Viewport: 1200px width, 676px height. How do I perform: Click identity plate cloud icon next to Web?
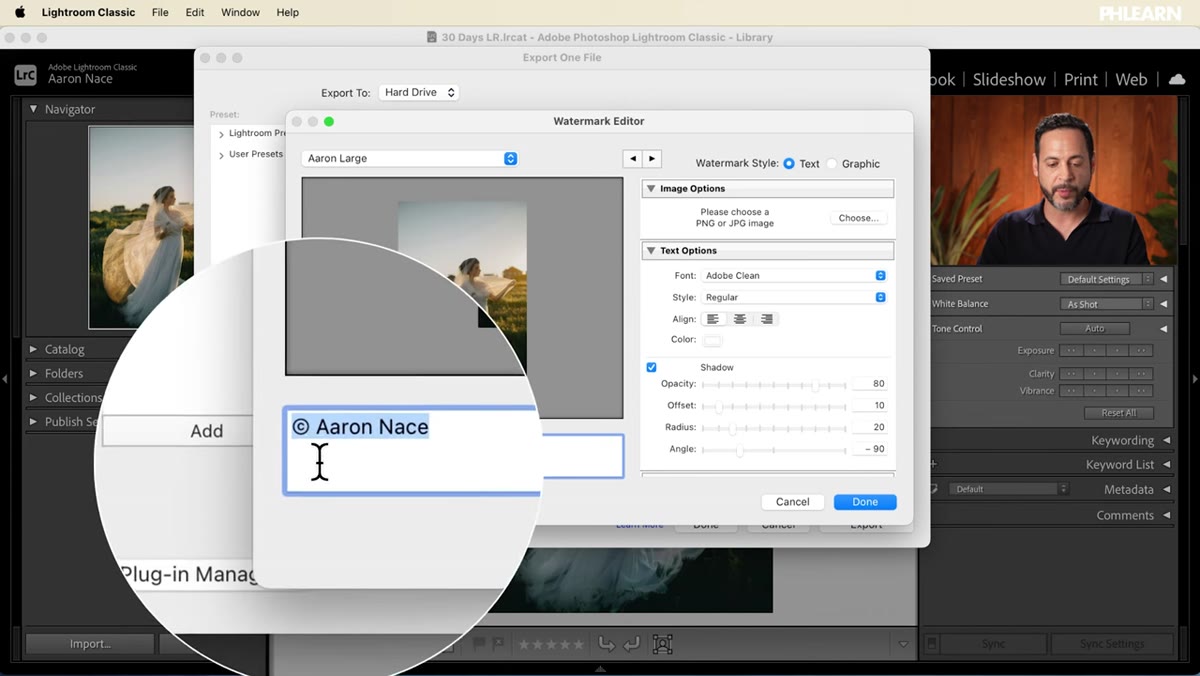coord(1175,79)
